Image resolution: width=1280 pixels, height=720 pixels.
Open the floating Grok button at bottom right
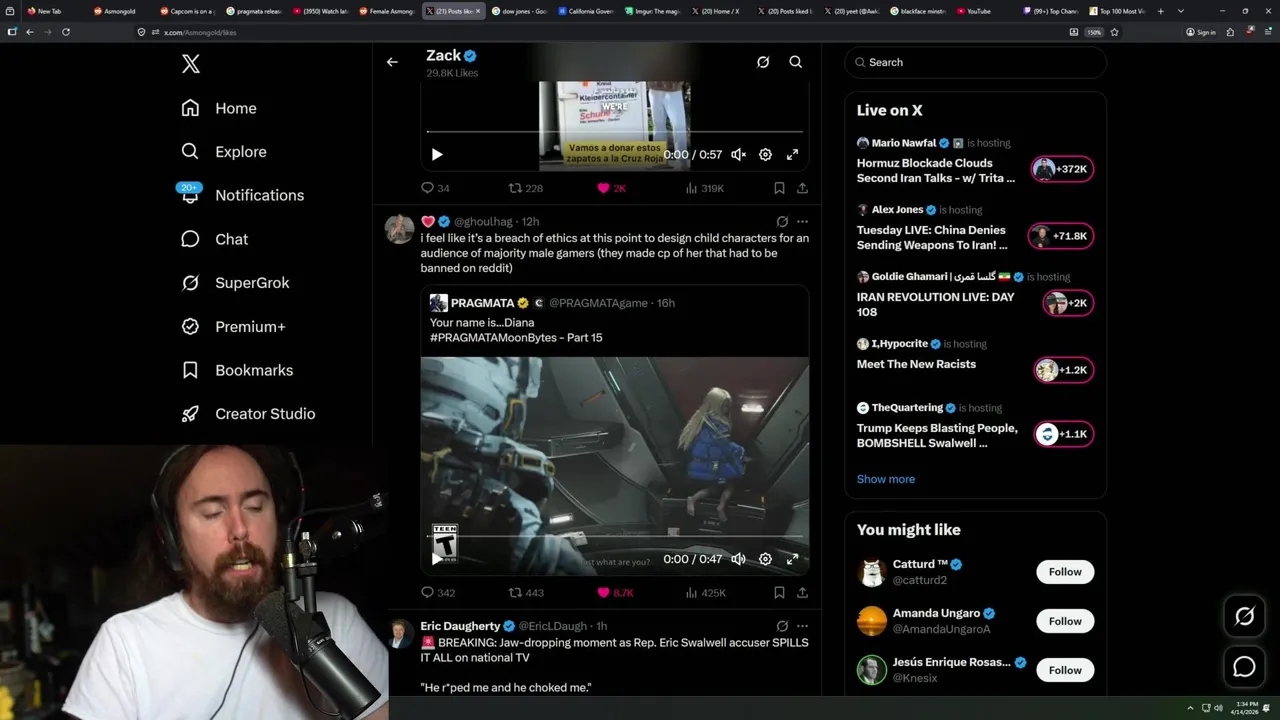1244,617
